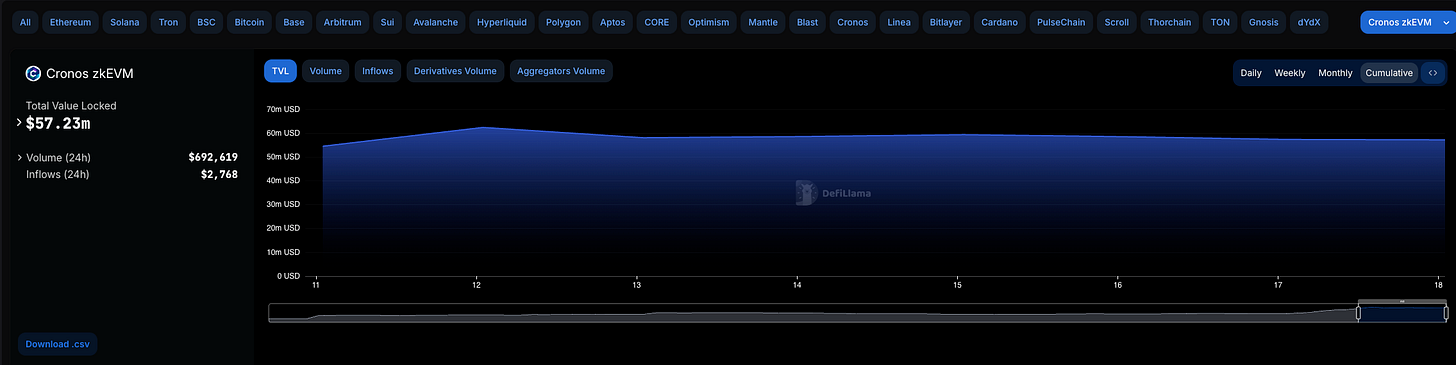This screenshot has height=365, width=1456.
Task: Open the Optimism chain page
Action: [x=709, y=22]
